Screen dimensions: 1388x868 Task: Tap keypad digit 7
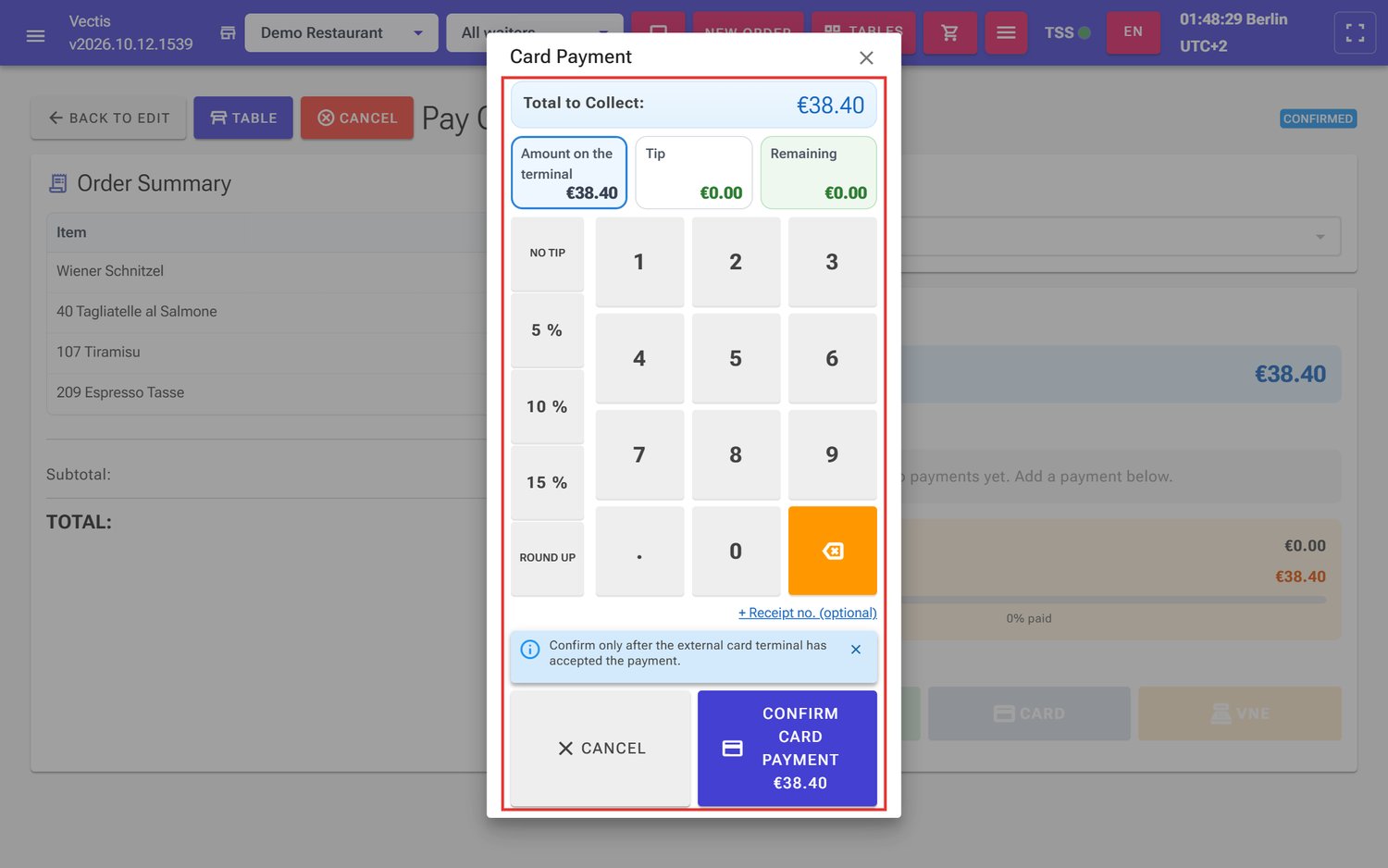639,454
